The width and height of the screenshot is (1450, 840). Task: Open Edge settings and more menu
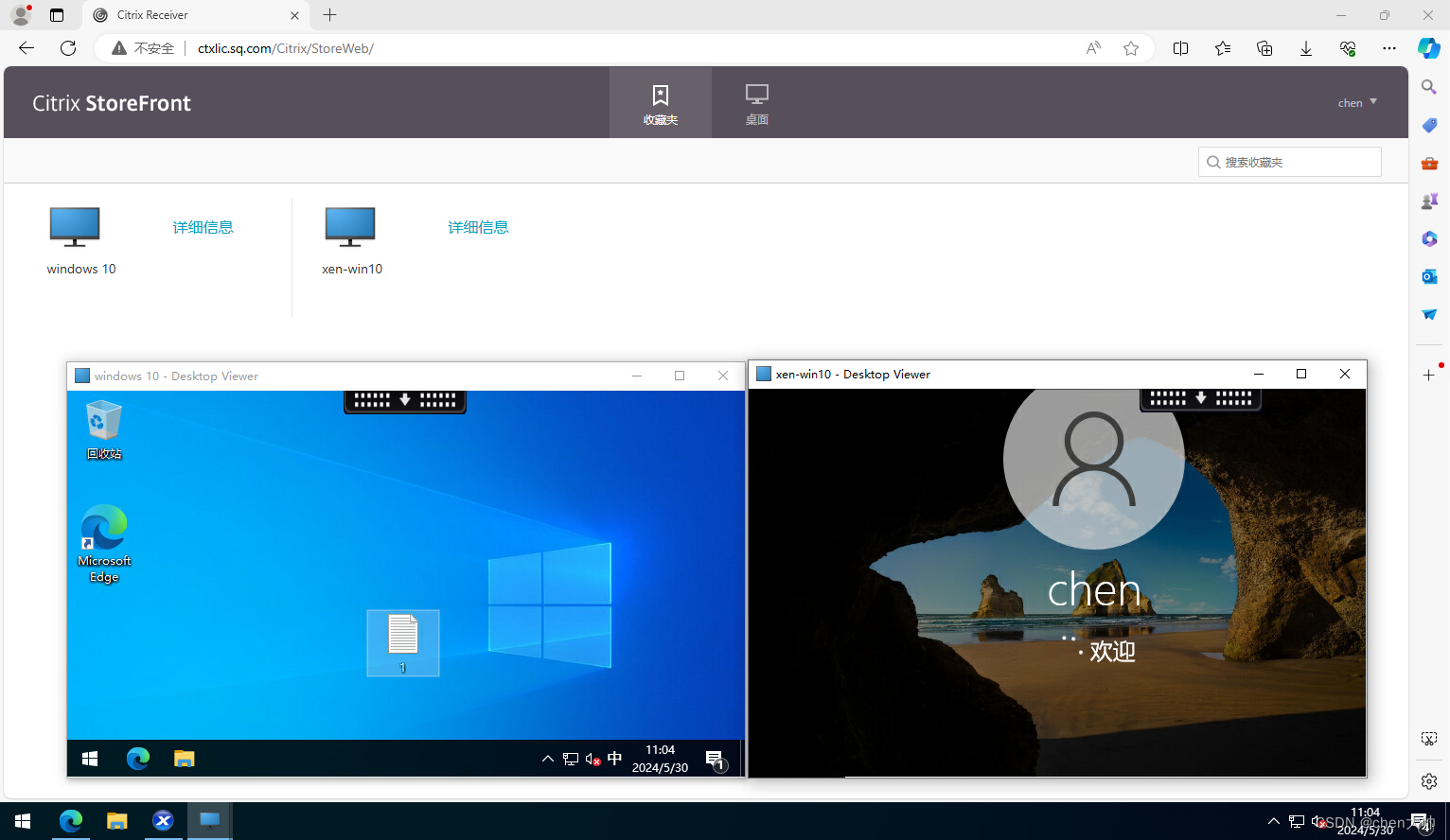coord(1389,48)
